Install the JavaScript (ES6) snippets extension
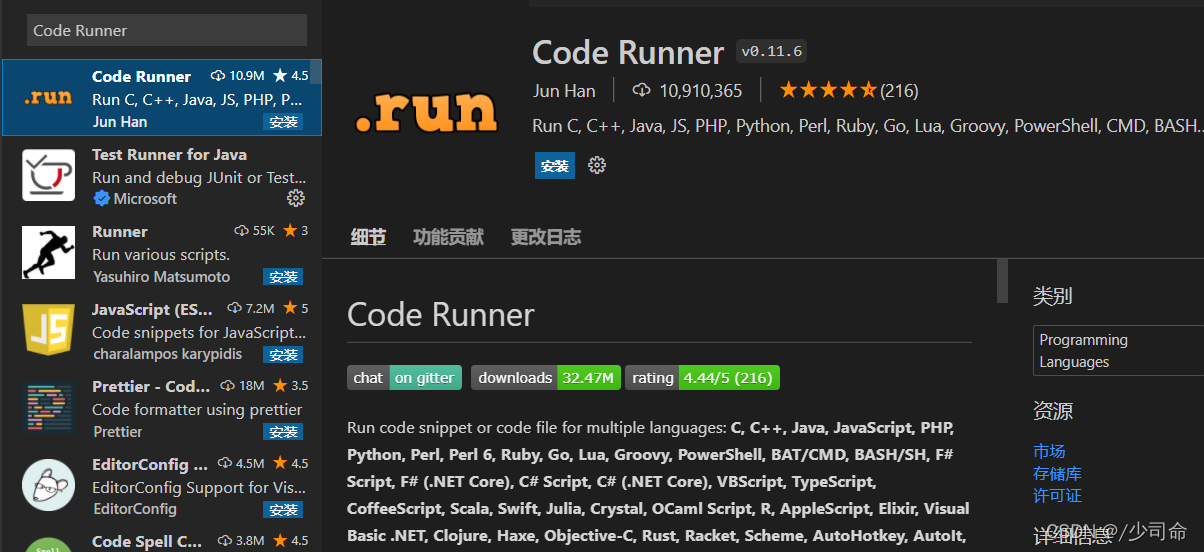The width and height of the screenshot is (1204, 552). (x=283, y=354)
